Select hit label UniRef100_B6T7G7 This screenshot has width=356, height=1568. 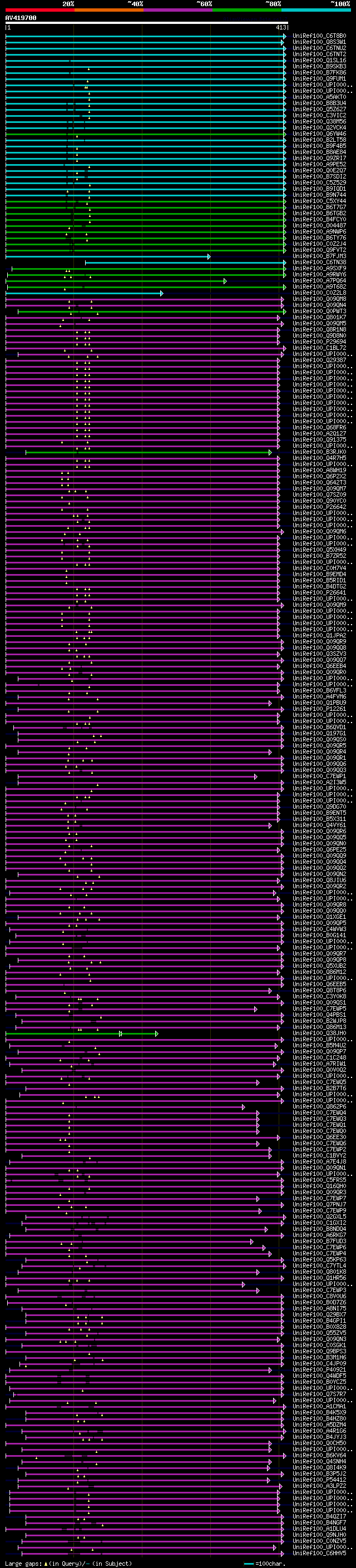click(x=319, y=207)
